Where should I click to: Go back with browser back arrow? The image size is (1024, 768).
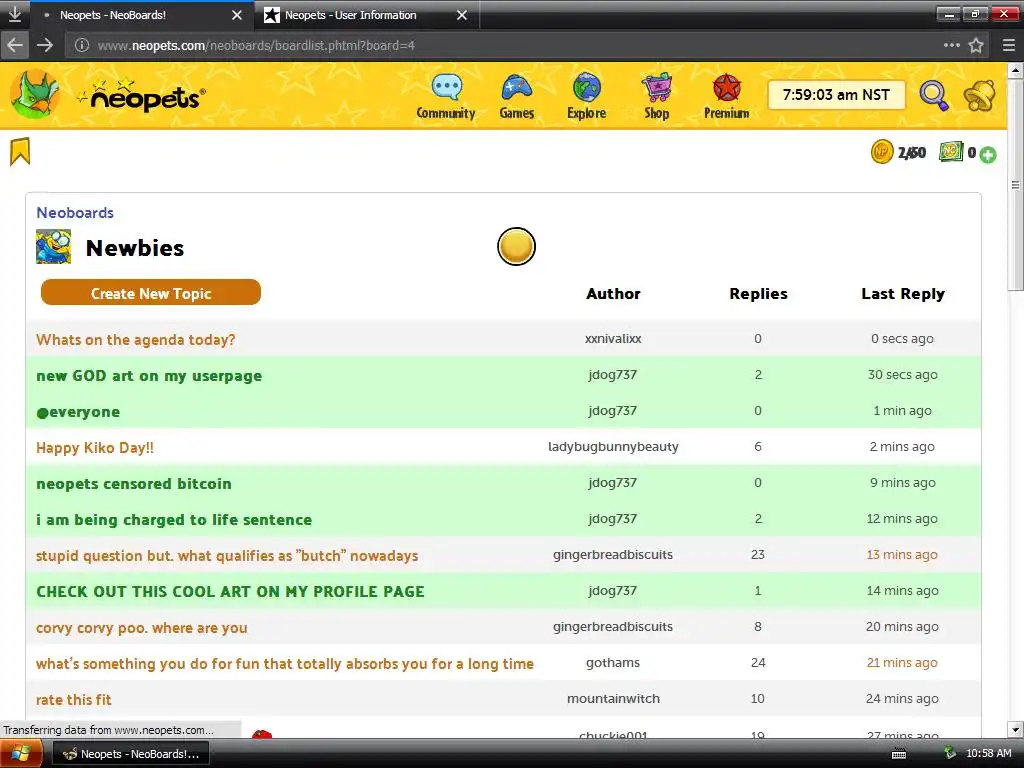[15, 45]
